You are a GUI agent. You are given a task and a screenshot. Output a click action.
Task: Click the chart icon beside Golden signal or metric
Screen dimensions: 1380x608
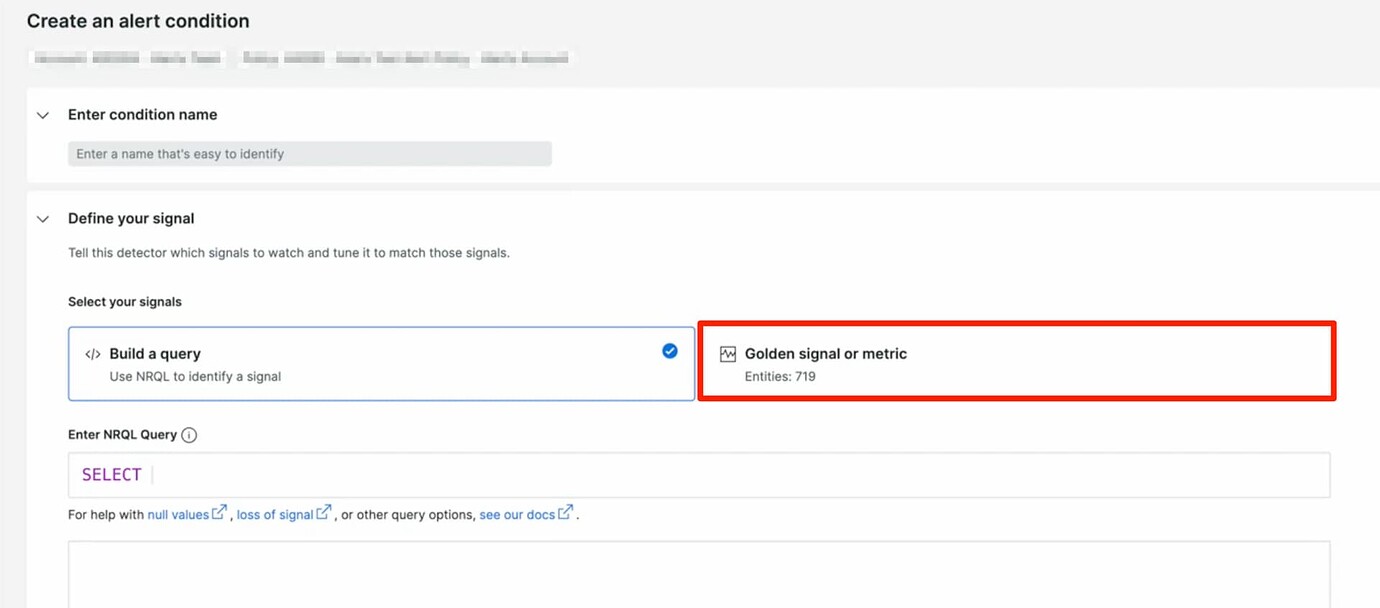tap(728, 354)
